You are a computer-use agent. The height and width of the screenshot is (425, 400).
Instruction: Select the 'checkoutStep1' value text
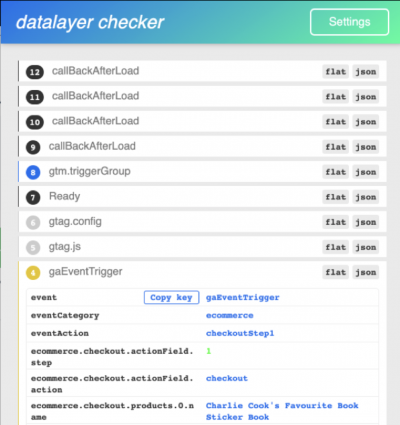(x=240, y=333)
